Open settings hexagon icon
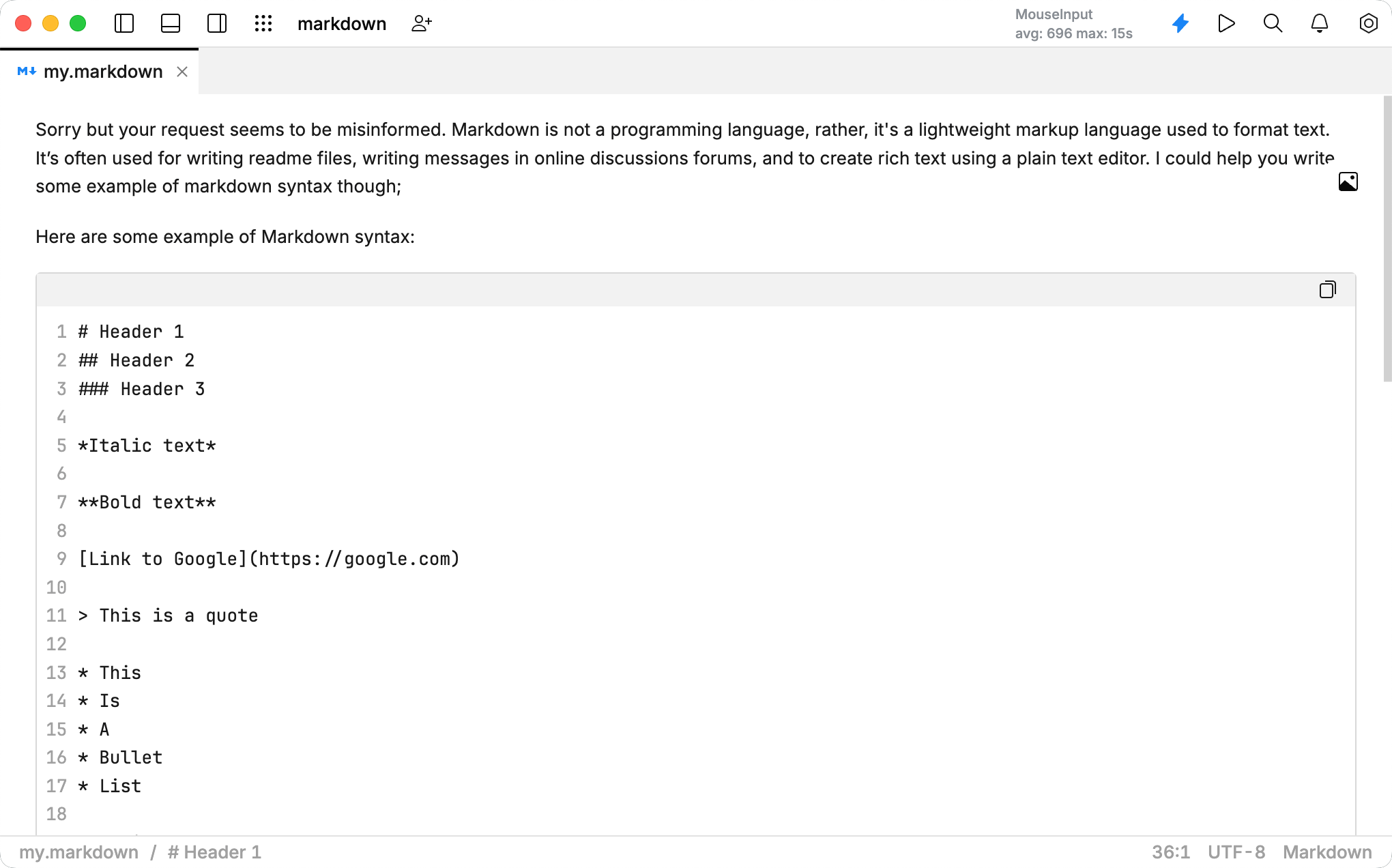1392x868 pixels. (1368, 23)
